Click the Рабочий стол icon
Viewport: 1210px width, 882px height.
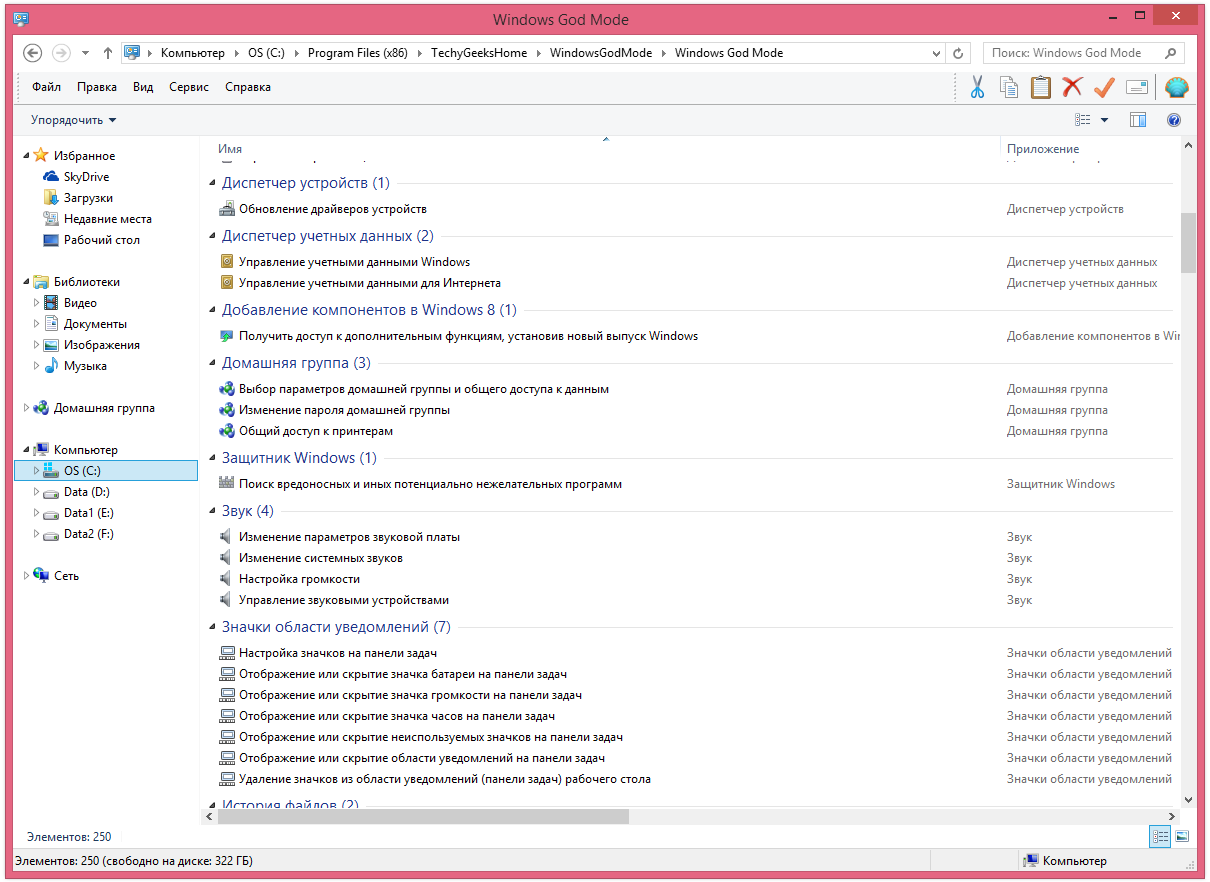click(x=51, y=240)
